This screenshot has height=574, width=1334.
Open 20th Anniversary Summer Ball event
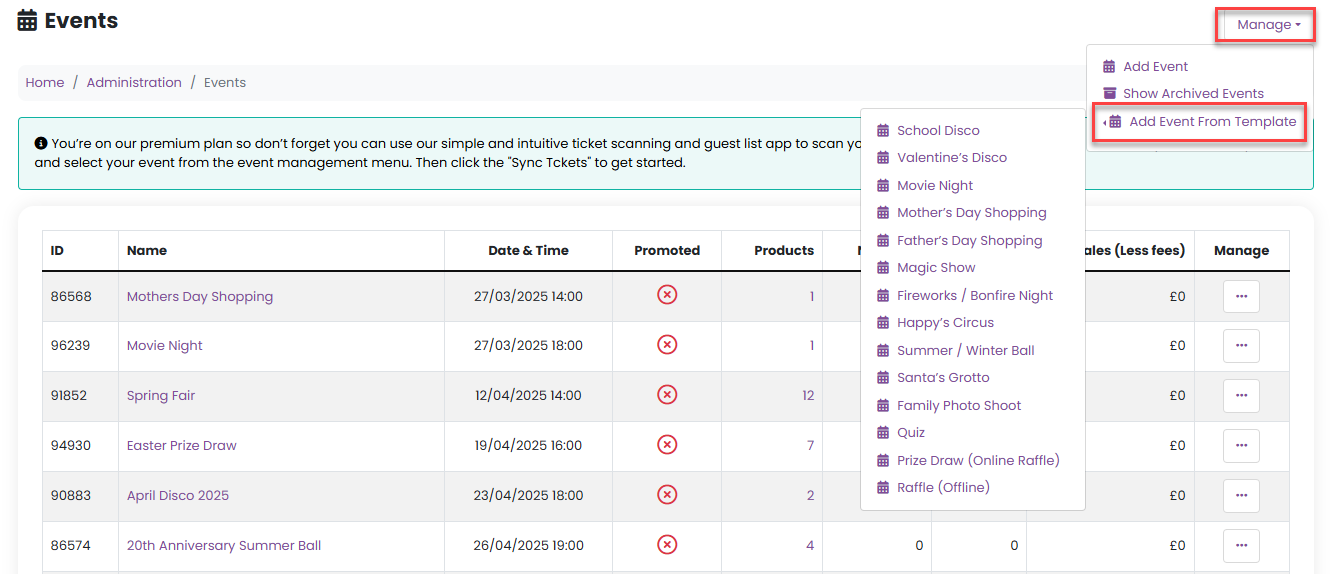coord(224,546)
